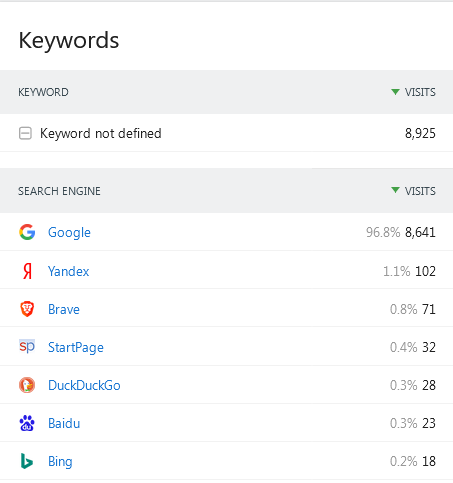Image resolution: width=453 pixels, height=483 pixels.
Task: Collapse the 'Keyword not defined' row
Action: tap(25, 133)
